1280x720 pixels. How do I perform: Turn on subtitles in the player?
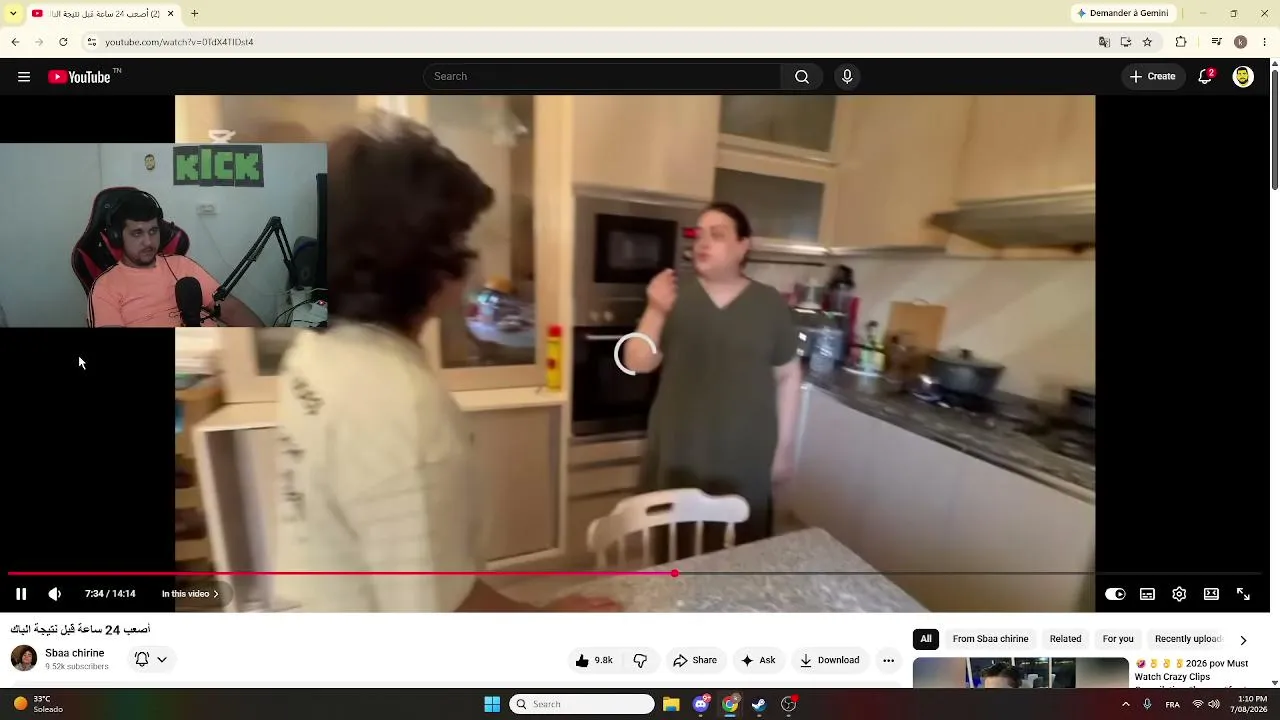coord(1147,594)
